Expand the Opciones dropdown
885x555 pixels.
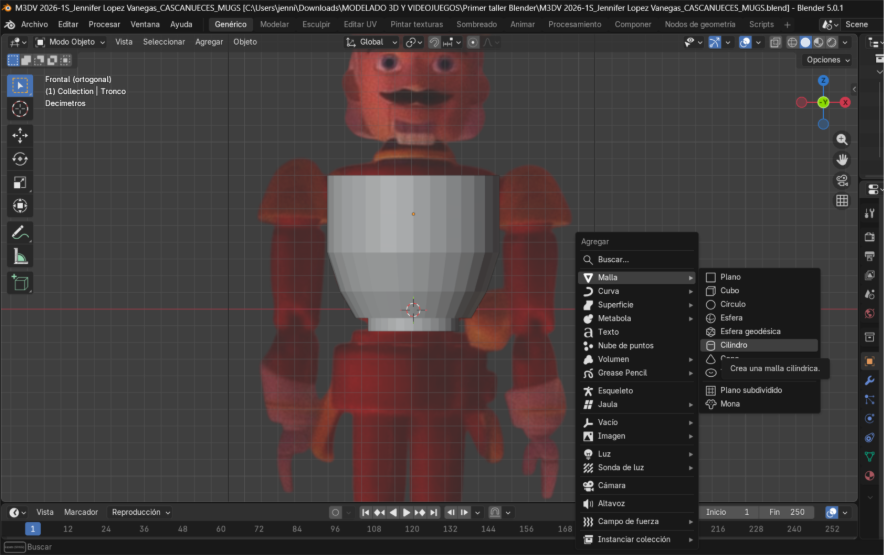[828, 60]
